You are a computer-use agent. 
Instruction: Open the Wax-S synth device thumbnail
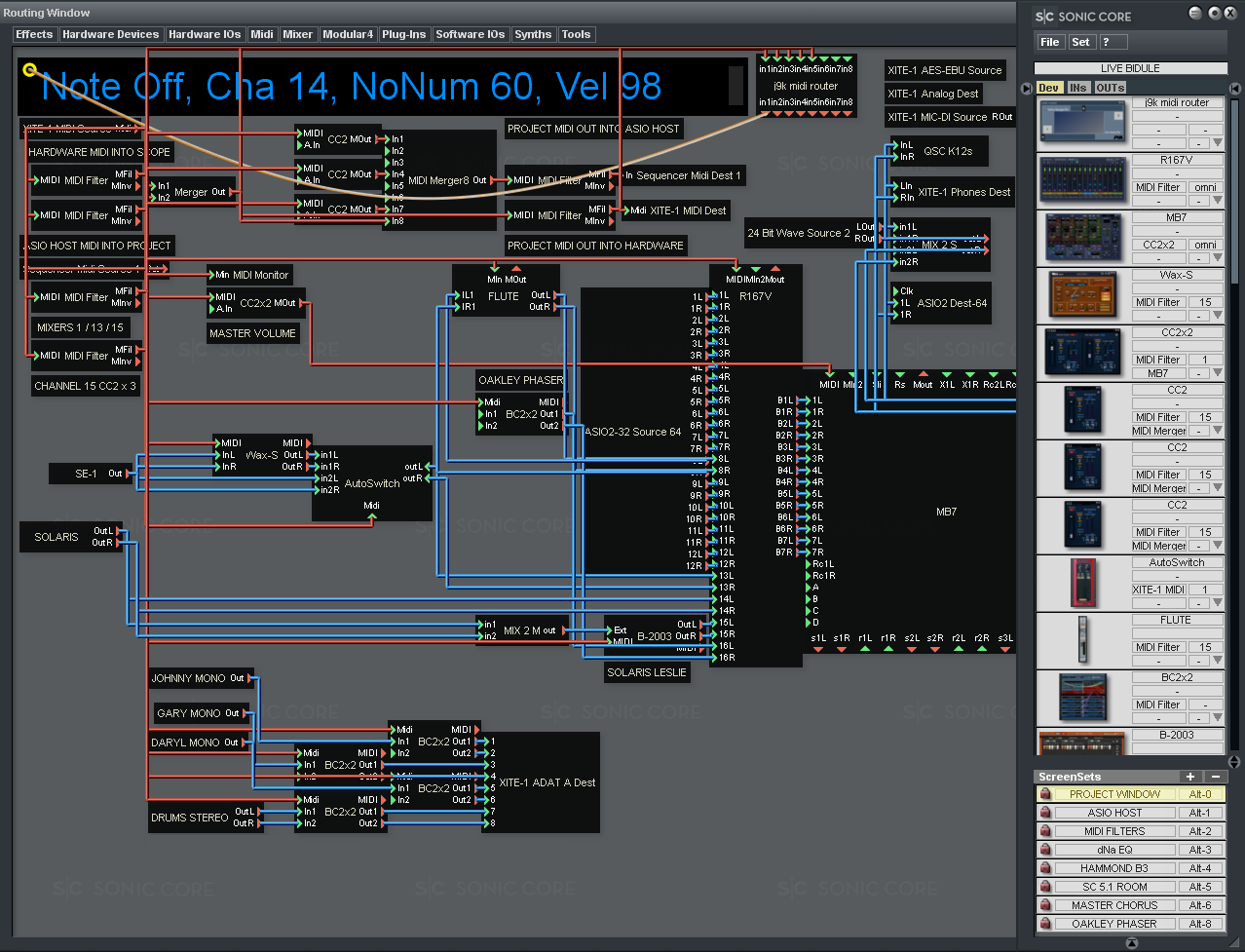click(1081, 295)
